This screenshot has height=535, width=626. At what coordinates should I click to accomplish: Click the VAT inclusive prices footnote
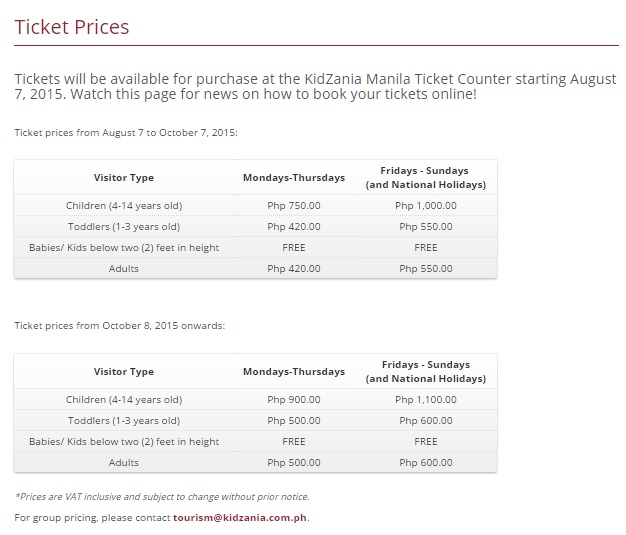162,497
